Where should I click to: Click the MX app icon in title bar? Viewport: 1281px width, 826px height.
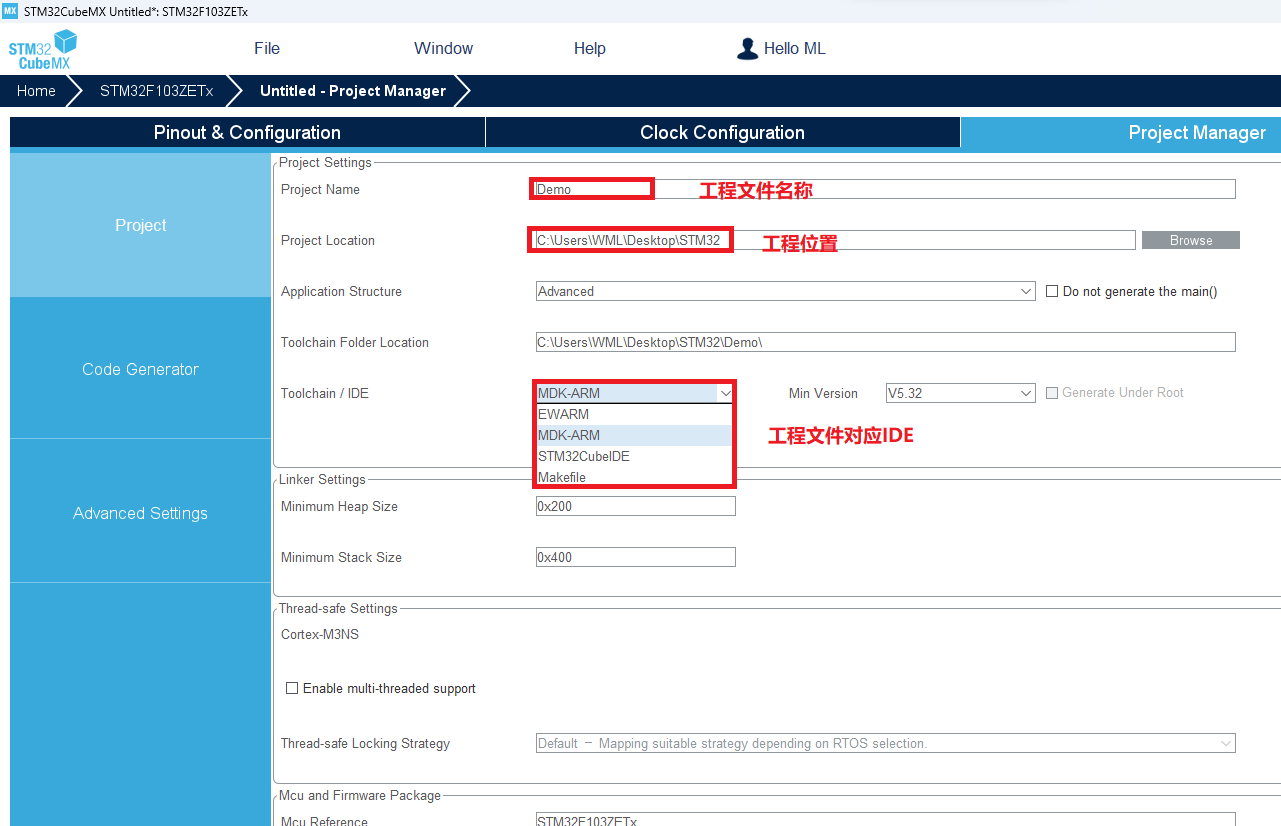pos(10,11)
